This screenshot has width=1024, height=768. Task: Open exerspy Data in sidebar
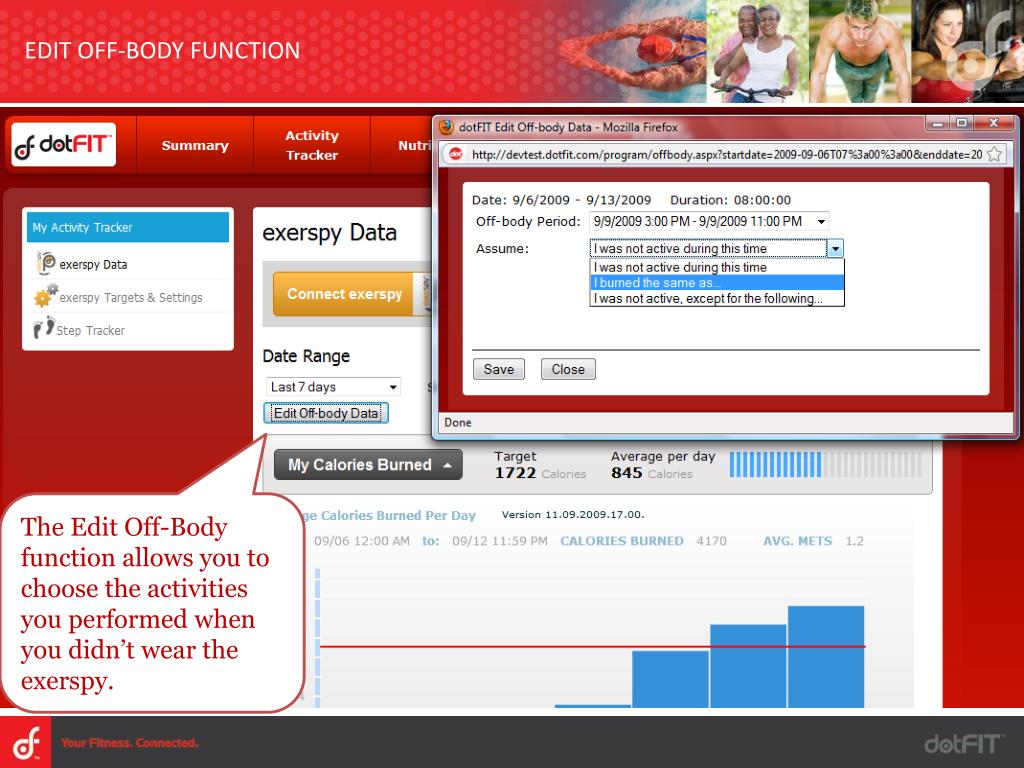click(93, 264)
